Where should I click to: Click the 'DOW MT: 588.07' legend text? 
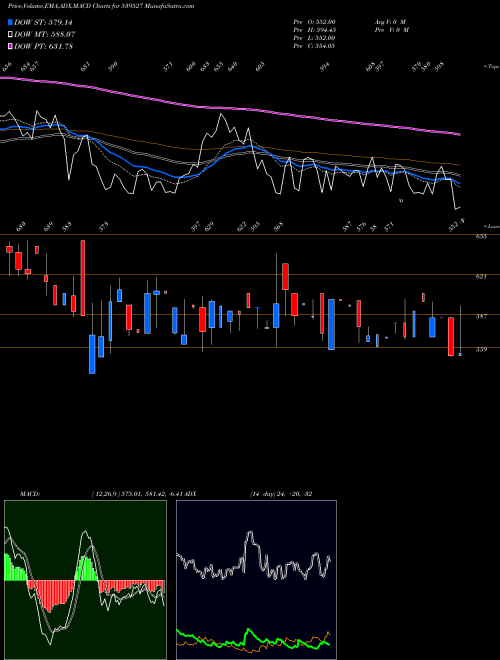click(x=45, y=34)
